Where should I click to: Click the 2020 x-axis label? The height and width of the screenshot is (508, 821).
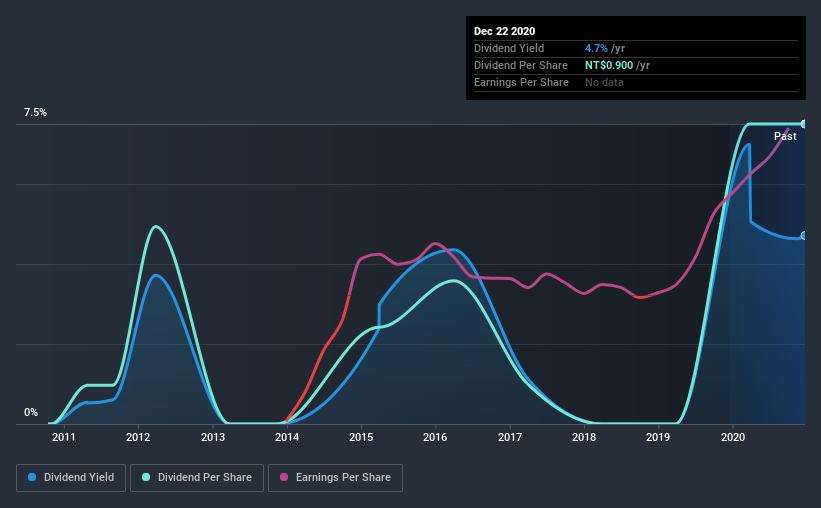click(x=733, y=437)
